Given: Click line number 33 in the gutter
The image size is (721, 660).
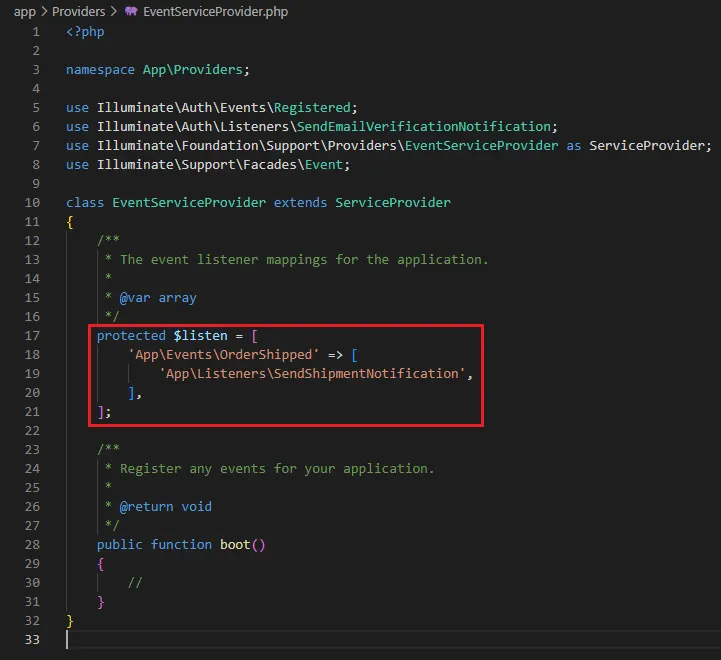Looking at the screenshot, I should 32,640.
